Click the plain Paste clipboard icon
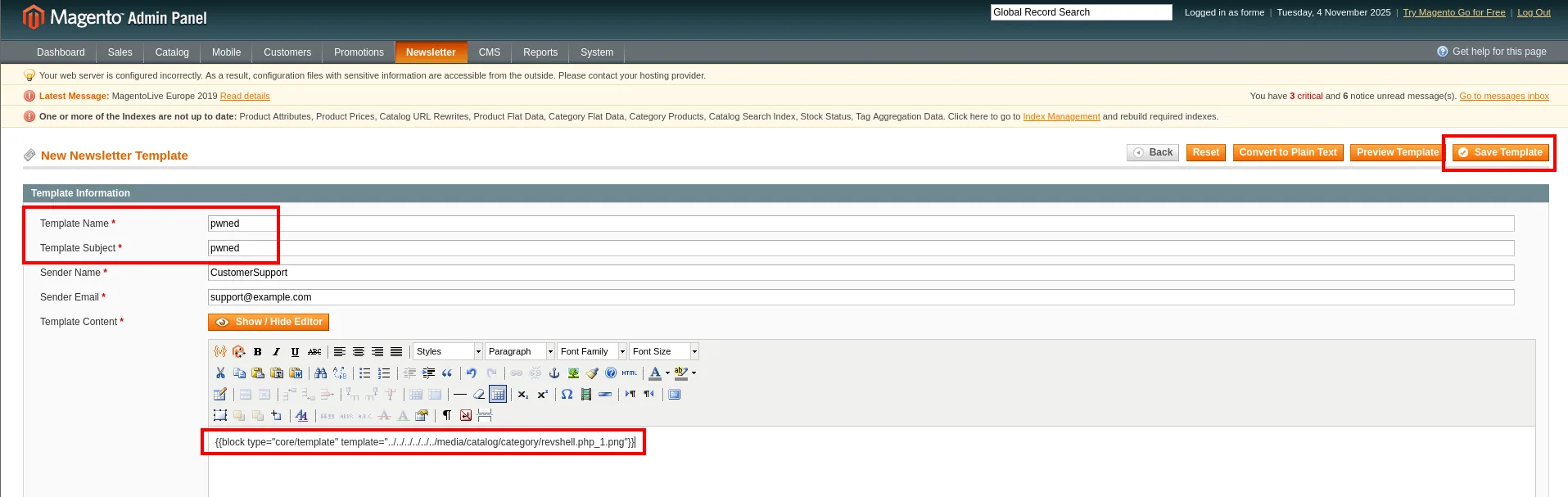This screenshot has height=497, width=1568. 258,373
